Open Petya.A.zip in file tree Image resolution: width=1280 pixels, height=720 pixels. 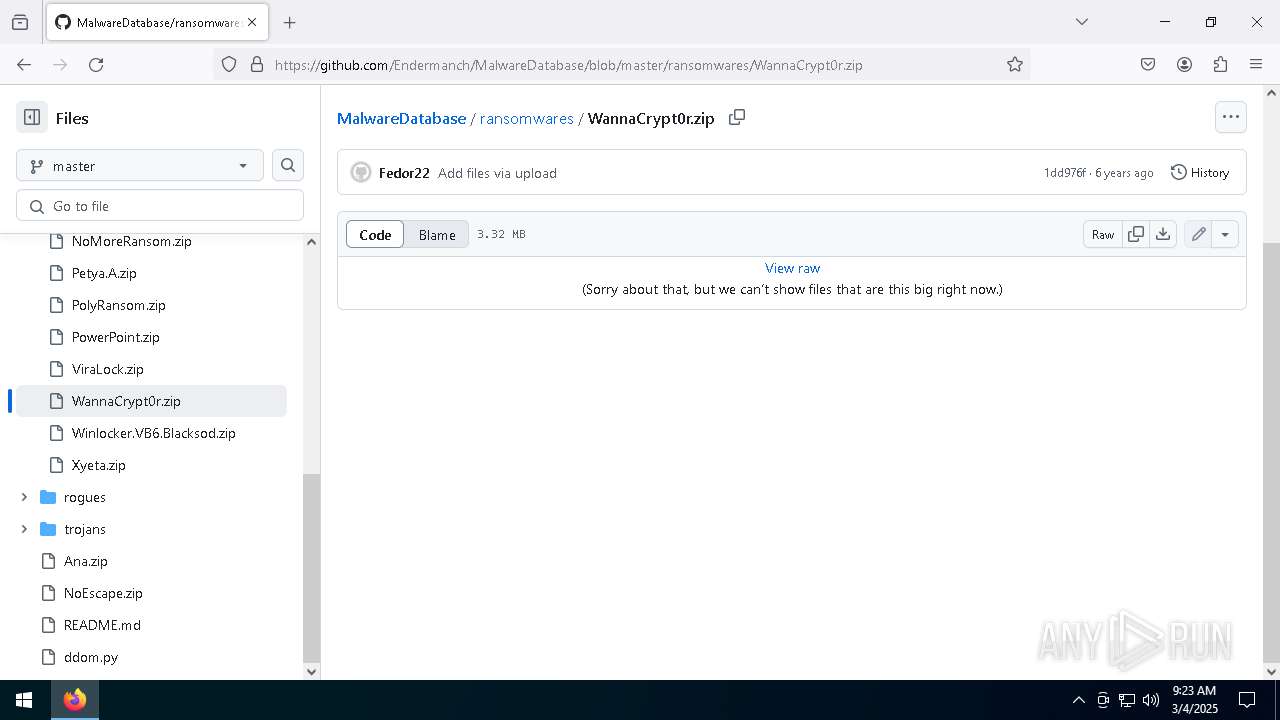[x=104, y=273]
